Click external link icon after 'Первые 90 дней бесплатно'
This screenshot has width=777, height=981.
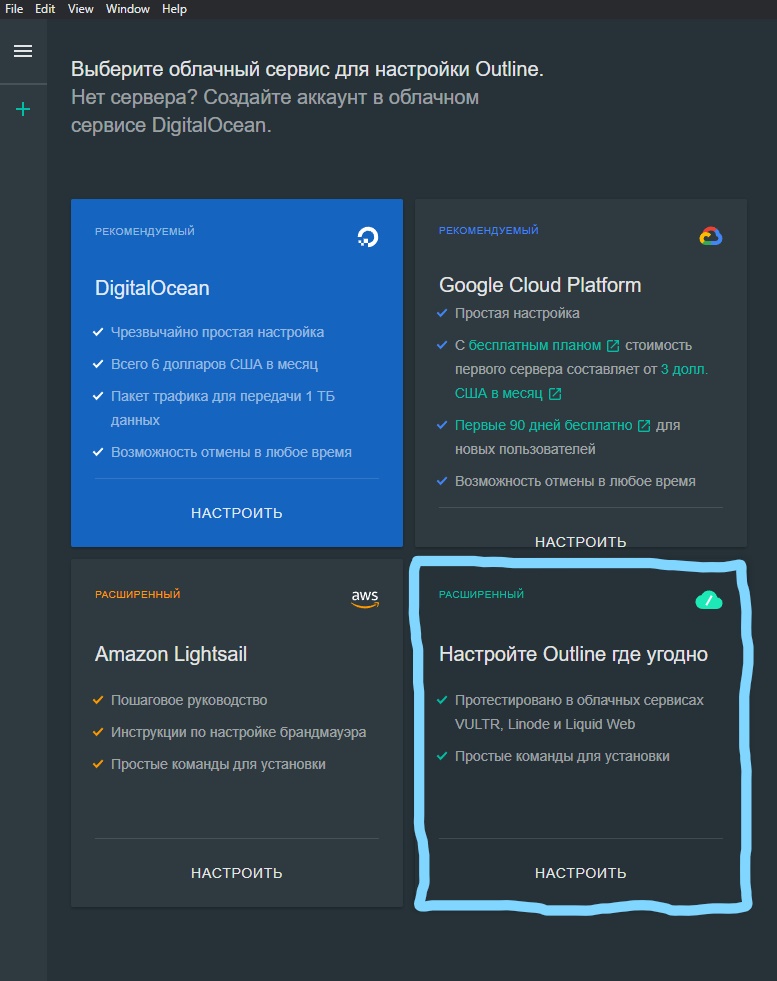coord(644,426)
